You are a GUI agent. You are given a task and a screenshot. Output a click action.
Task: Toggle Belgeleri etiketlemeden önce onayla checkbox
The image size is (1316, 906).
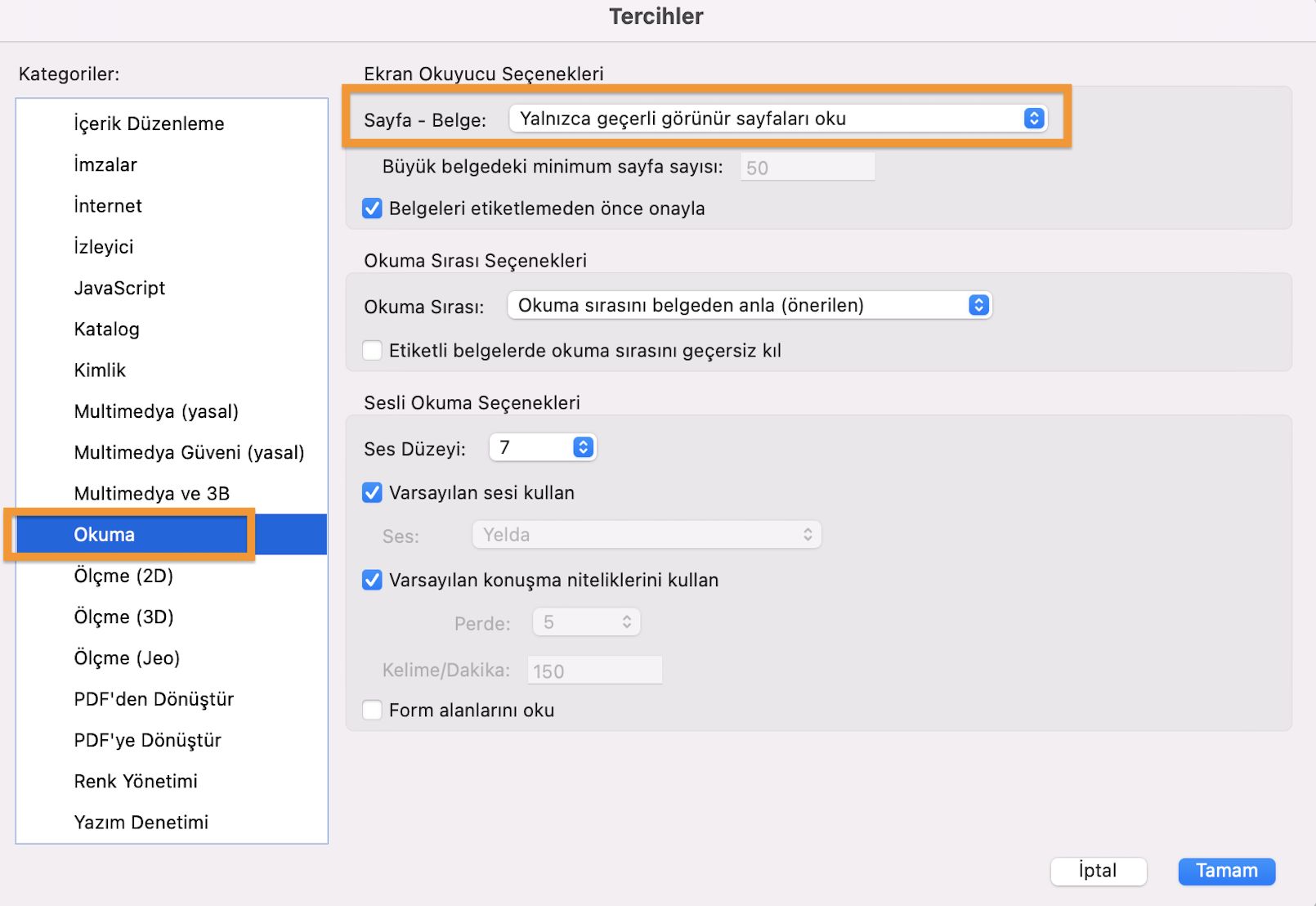[373, 209]
